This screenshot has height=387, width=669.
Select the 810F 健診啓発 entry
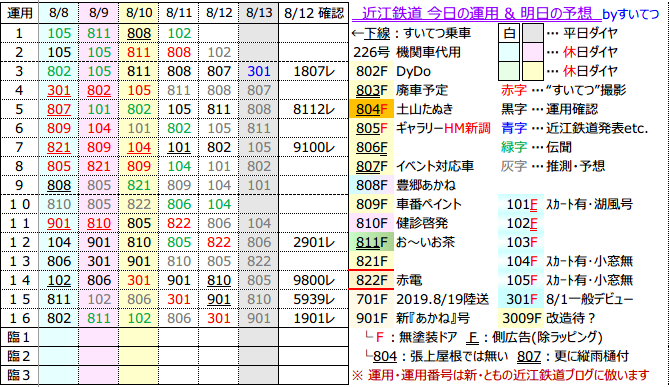click(x=399, y=223)
